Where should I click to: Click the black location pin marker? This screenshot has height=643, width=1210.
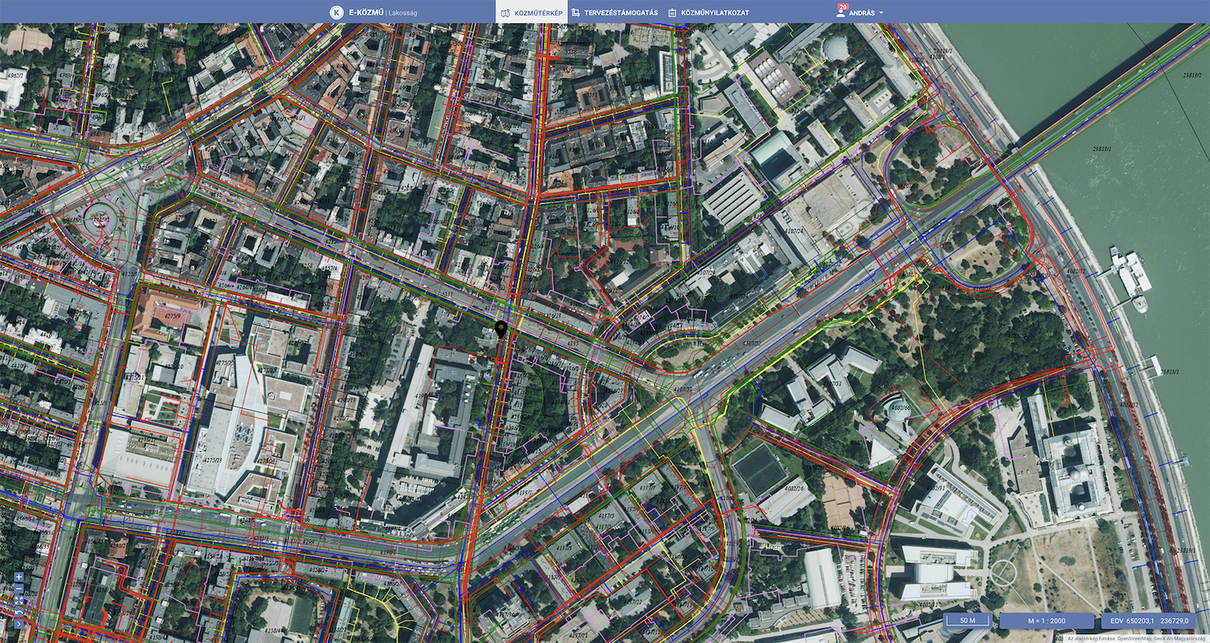[501, 331]
